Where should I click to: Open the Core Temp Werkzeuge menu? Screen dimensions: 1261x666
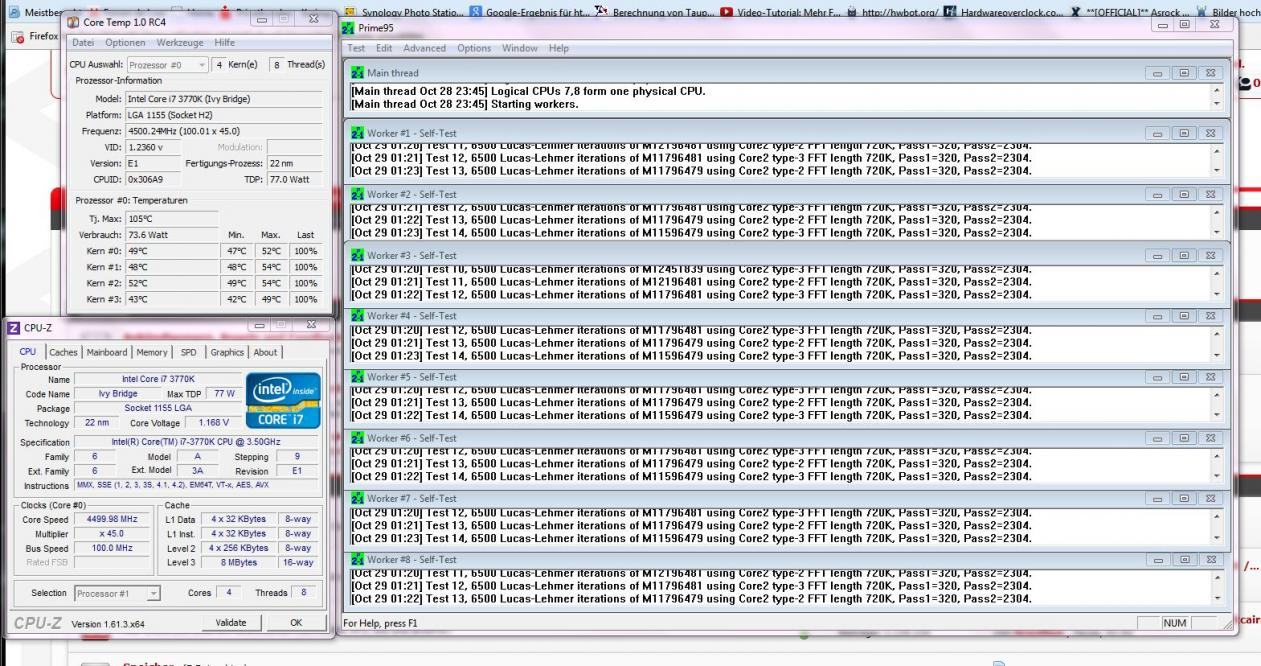pos(181,43)
